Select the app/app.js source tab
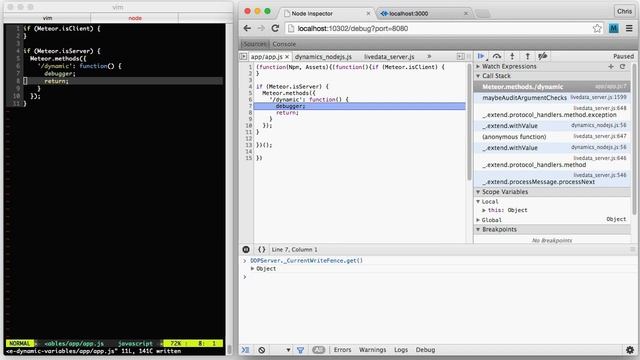This screenshot has width=640, height=360. click(266, 57)
